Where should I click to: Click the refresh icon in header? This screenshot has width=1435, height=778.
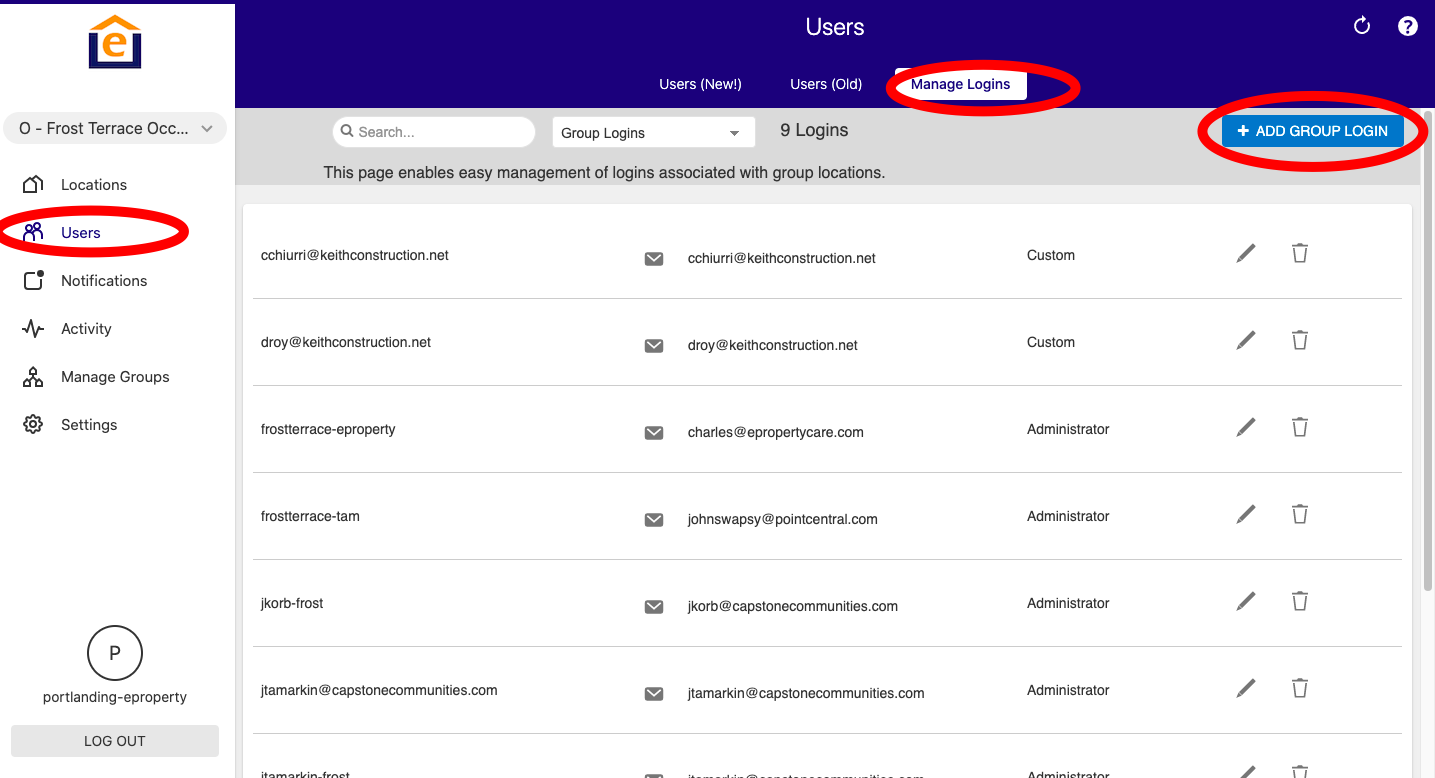click(x=1361, y=26)
